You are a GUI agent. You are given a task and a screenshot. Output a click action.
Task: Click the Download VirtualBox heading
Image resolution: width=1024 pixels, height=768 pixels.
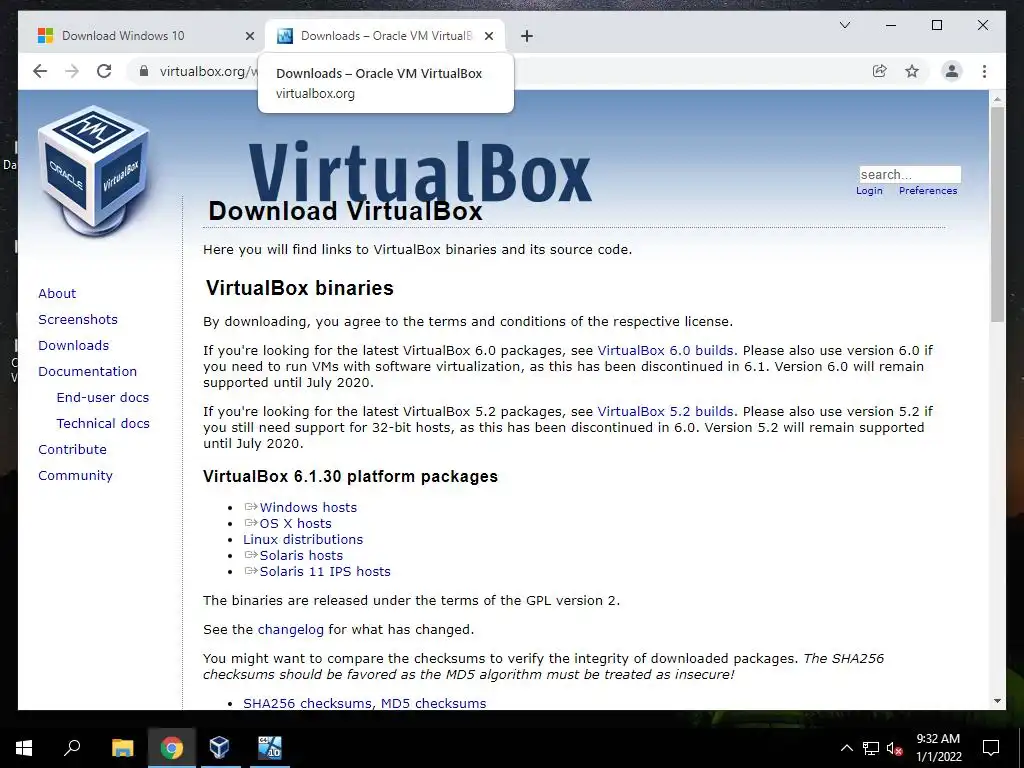(345, 211)
